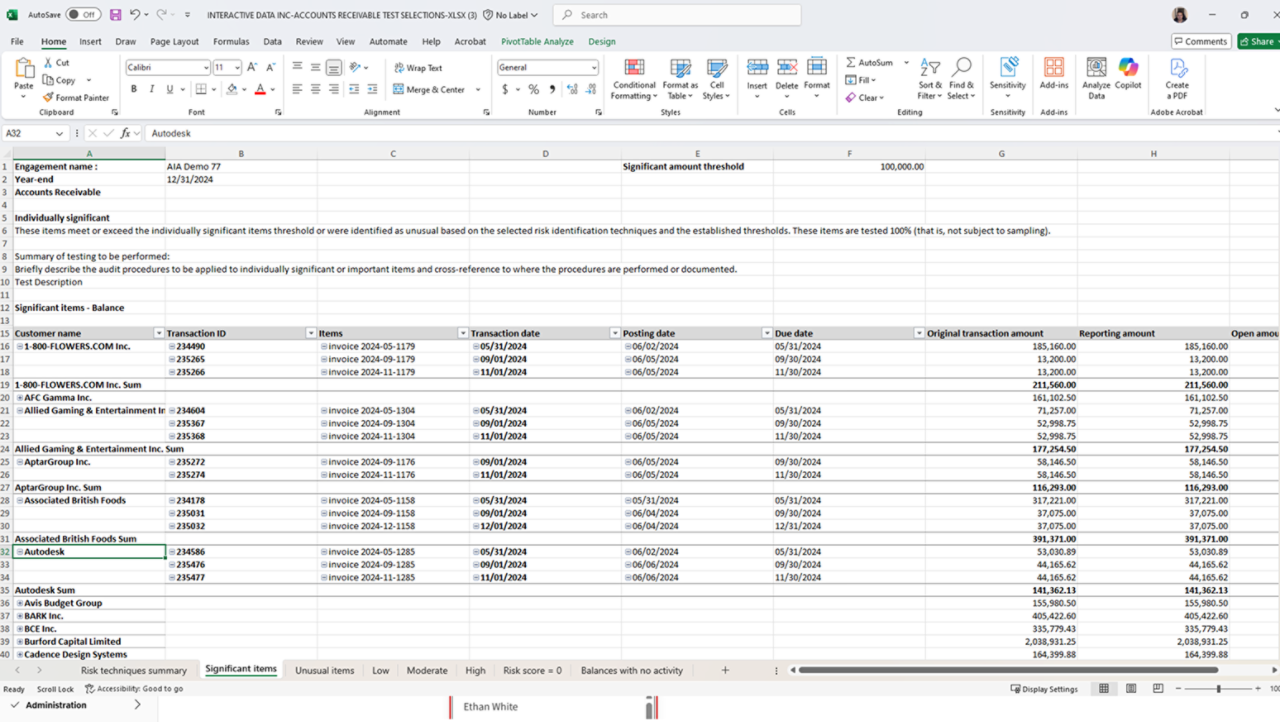This screenshot has width=1280, height=722.
Task: Click the Format Painter icon
Action: click(x=48, y=98)
